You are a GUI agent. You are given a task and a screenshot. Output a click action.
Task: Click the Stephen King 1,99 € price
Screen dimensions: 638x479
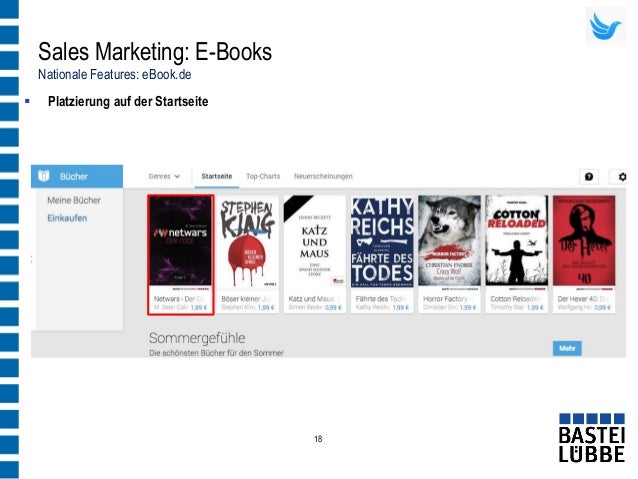pyautogui.click(x=266, y=307)
